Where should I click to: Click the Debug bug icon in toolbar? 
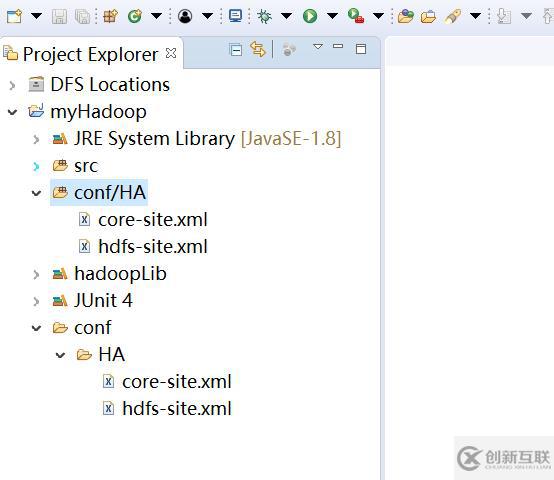pyautogui.click(x=264, y=16)
